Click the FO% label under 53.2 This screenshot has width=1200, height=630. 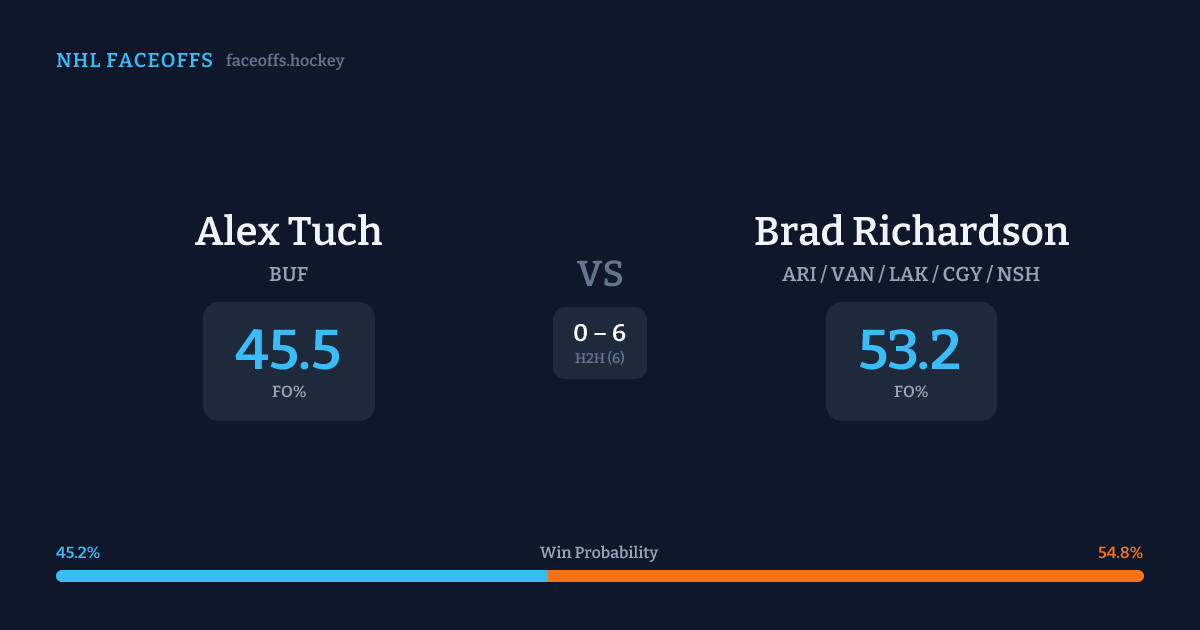tap(910, 392)
